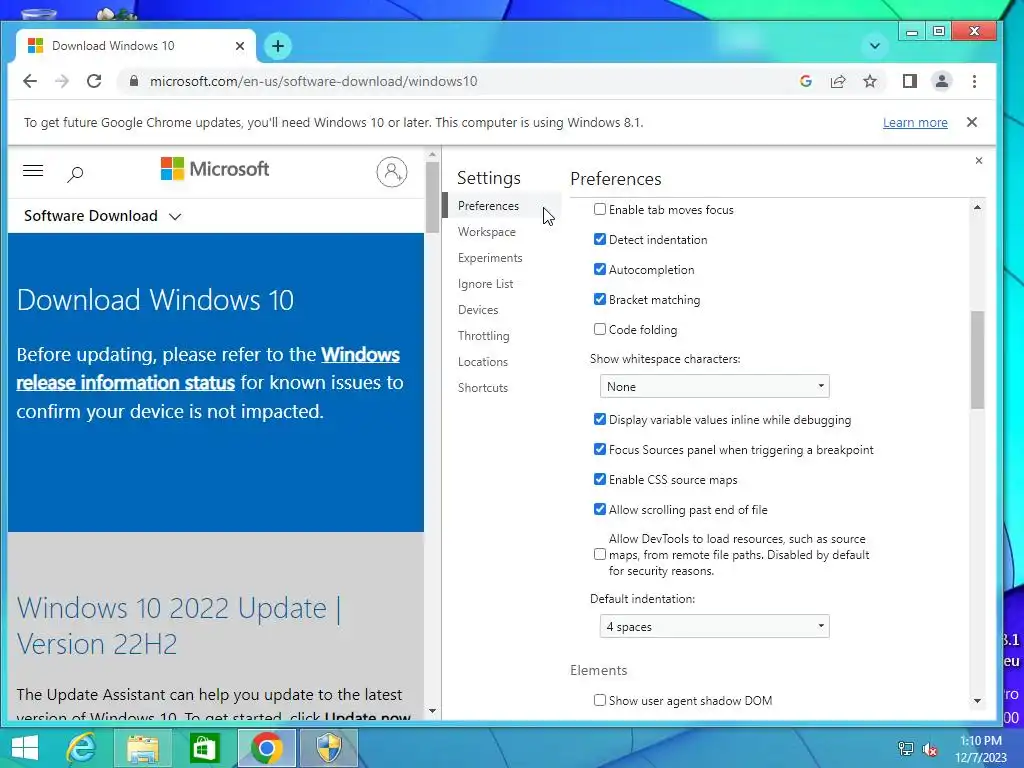The image size is (1024, 768).
Task: Open the Microsoft site search
Action: (75, 174)
